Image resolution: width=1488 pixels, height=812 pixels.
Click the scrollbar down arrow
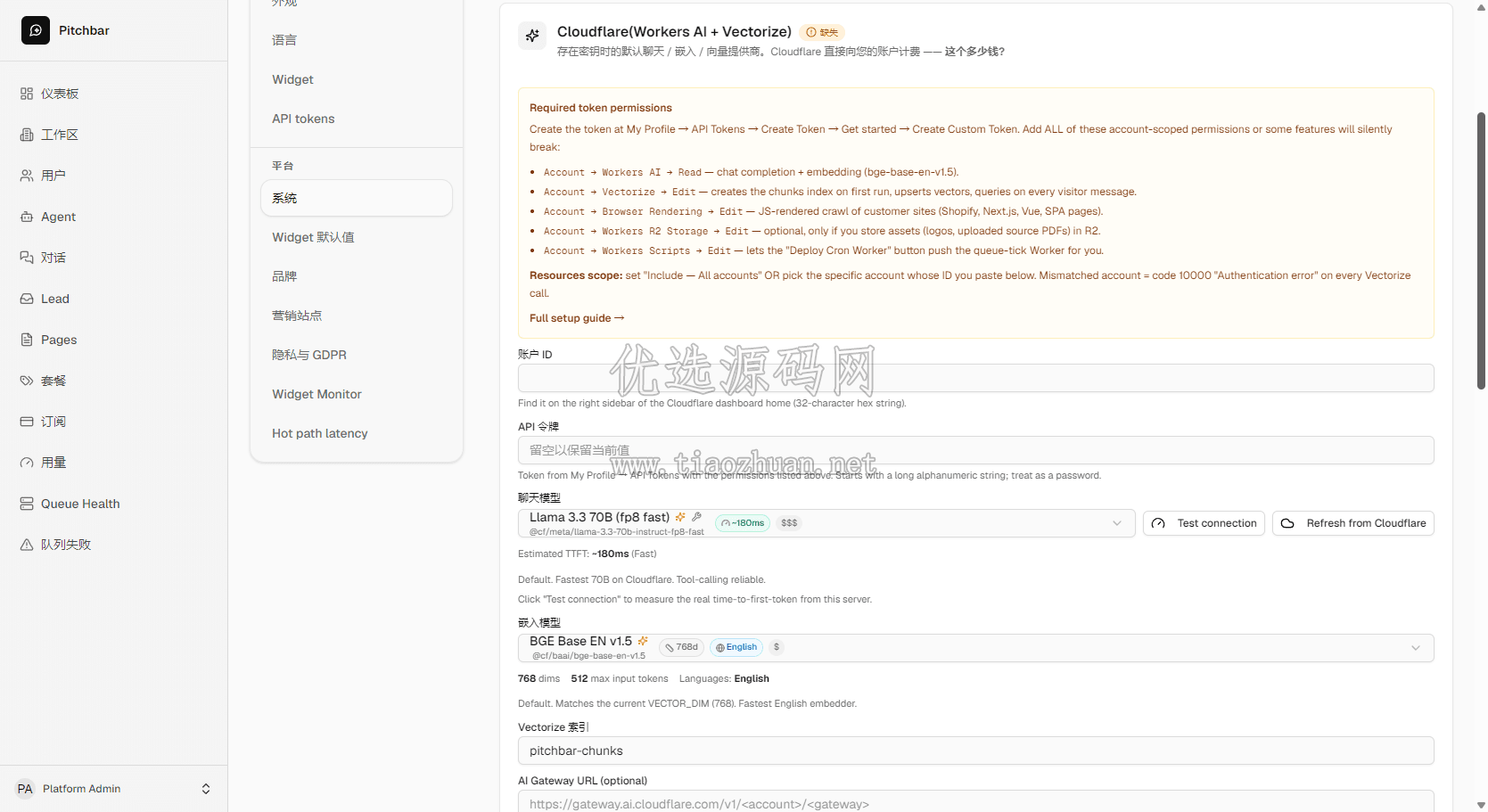click(1481, 805)
